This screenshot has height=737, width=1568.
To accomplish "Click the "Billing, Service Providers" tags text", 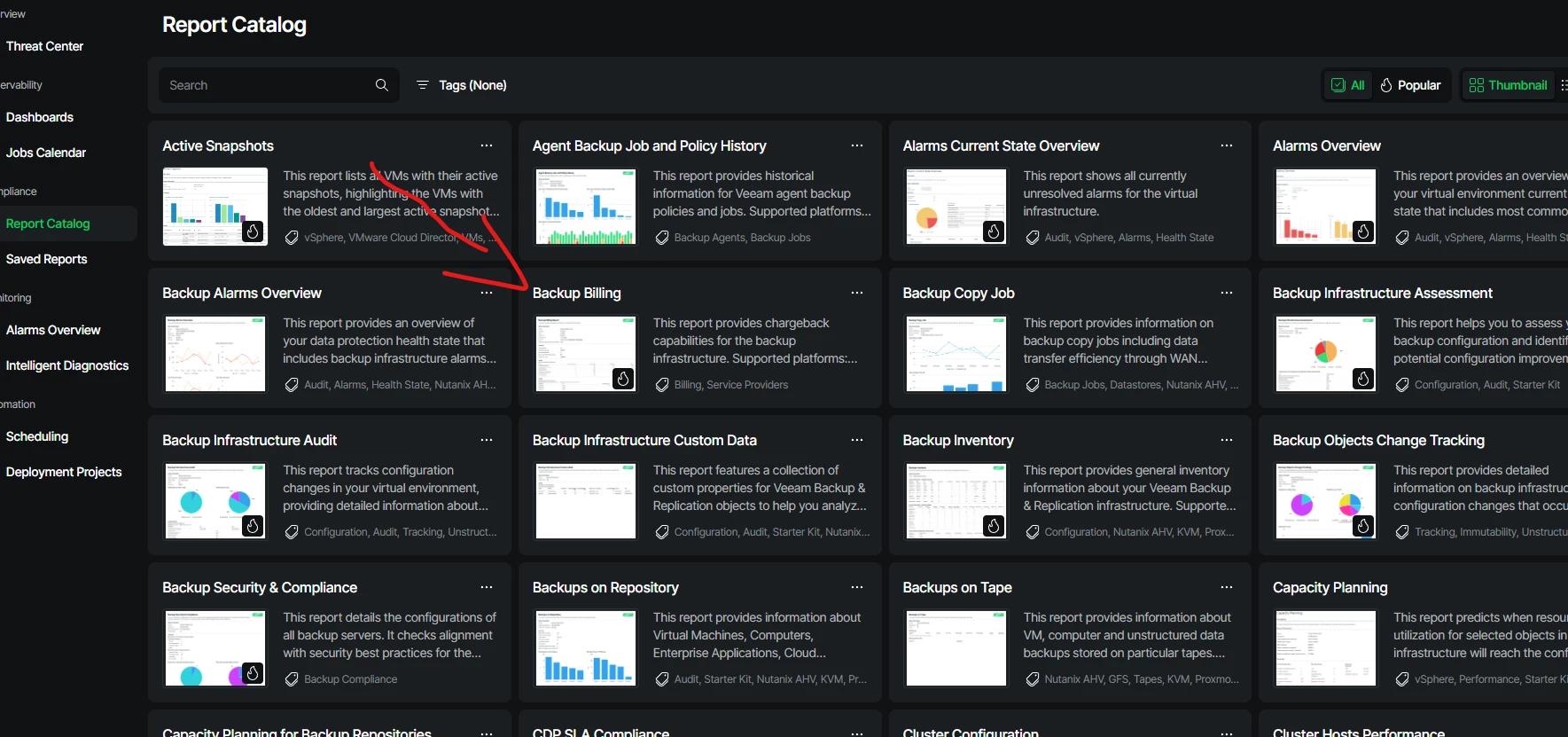I will tap(731, 385).
